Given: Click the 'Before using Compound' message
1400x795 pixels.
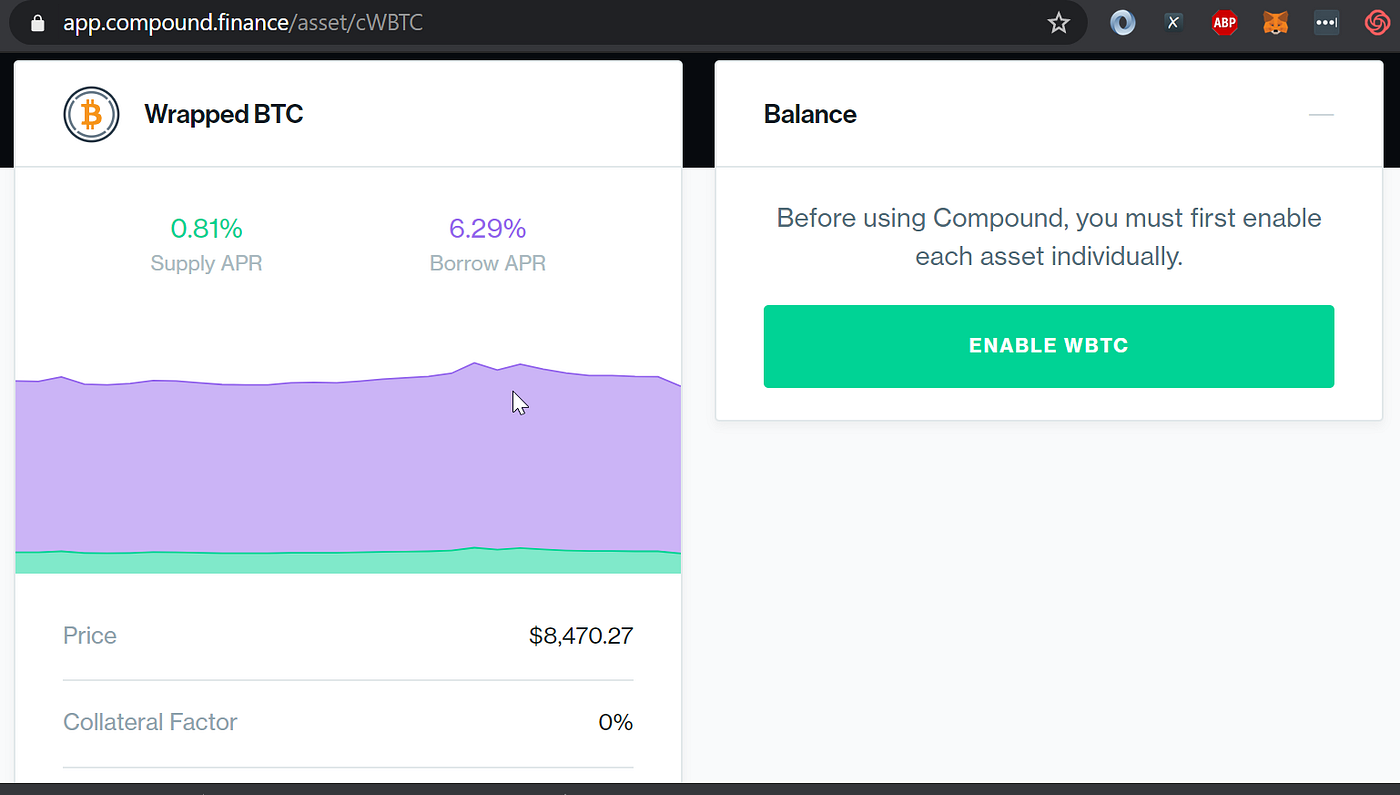Looking at the screenshot, I should 1049,237.
